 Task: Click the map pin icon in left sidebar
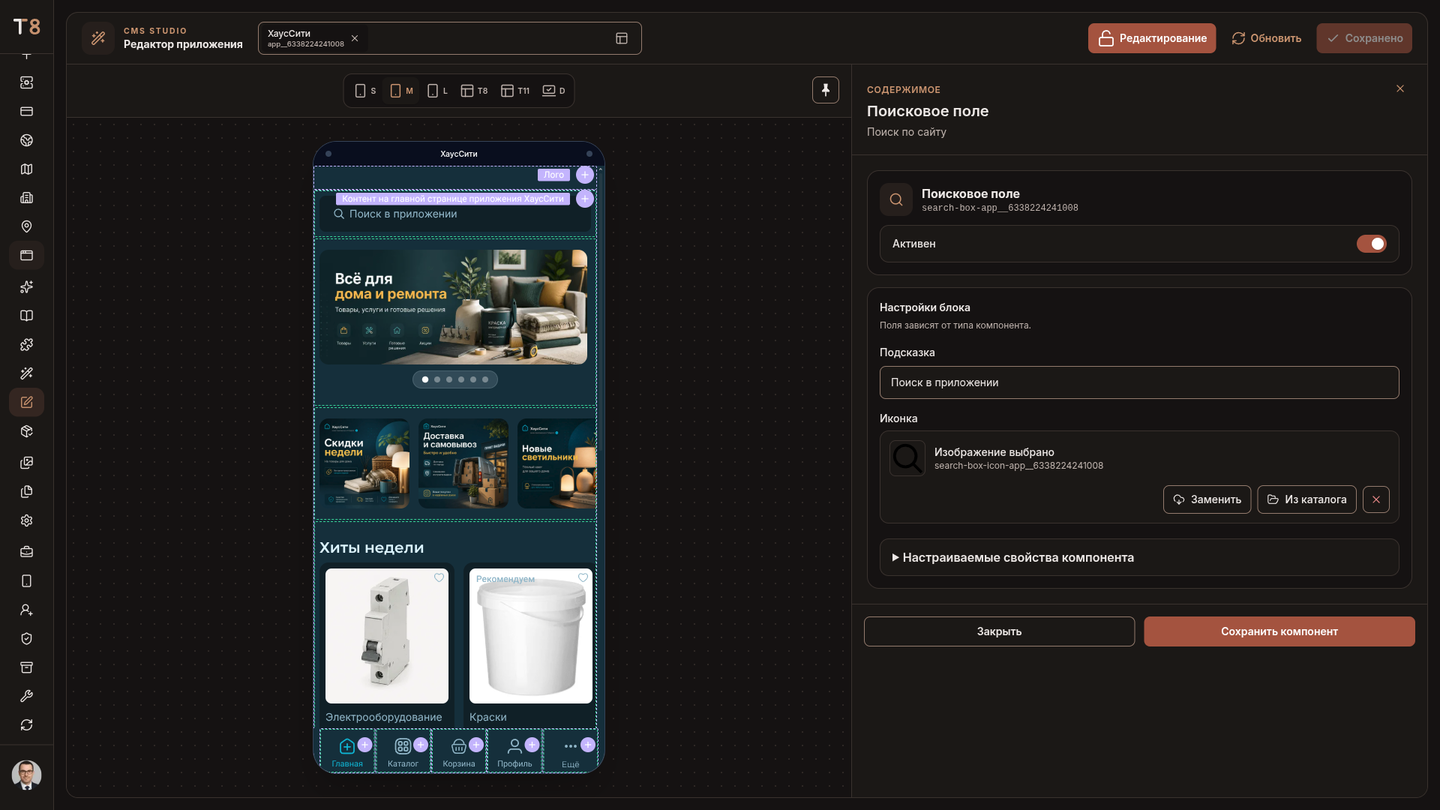(x=26, y=227)
